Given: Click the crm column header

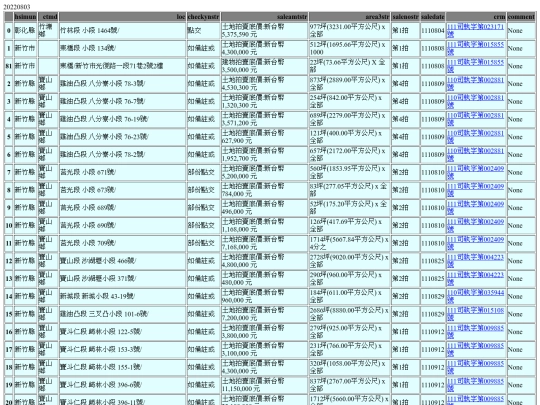Looking at the screenshot, I should tap(476, 17).
